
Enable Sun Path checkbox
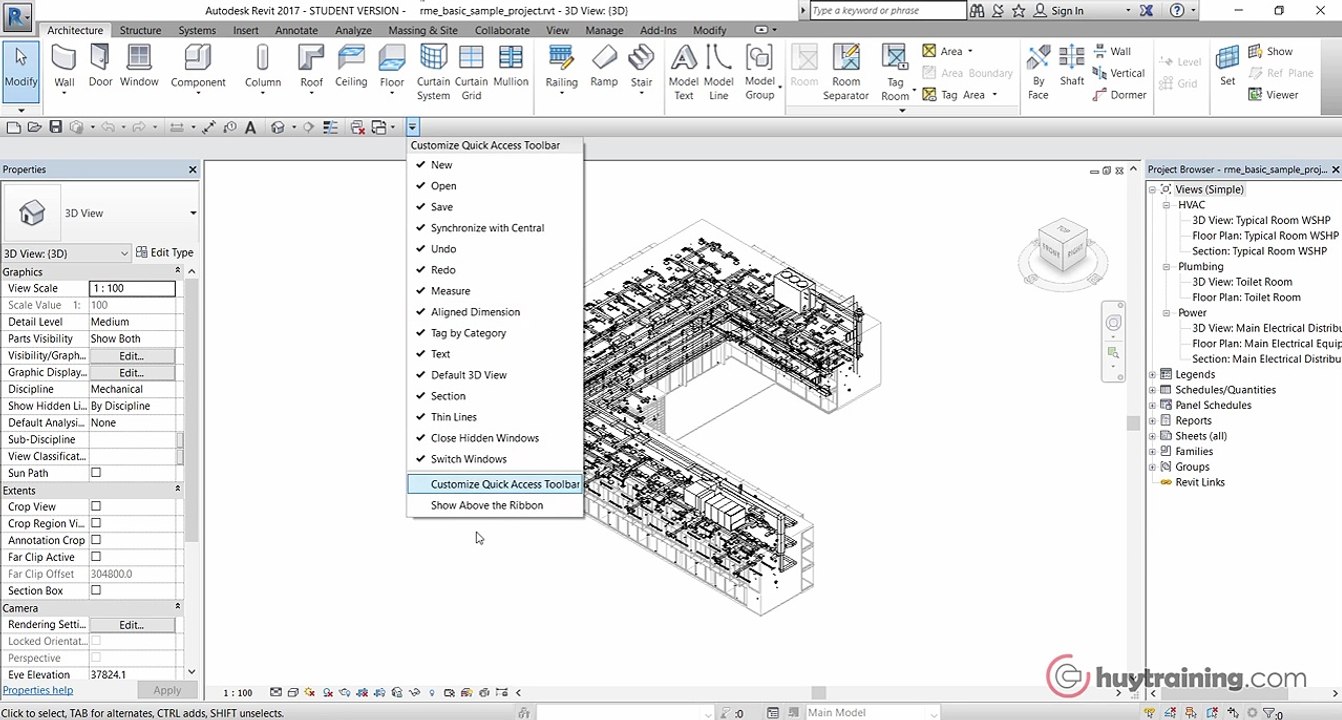coord(96,473)
